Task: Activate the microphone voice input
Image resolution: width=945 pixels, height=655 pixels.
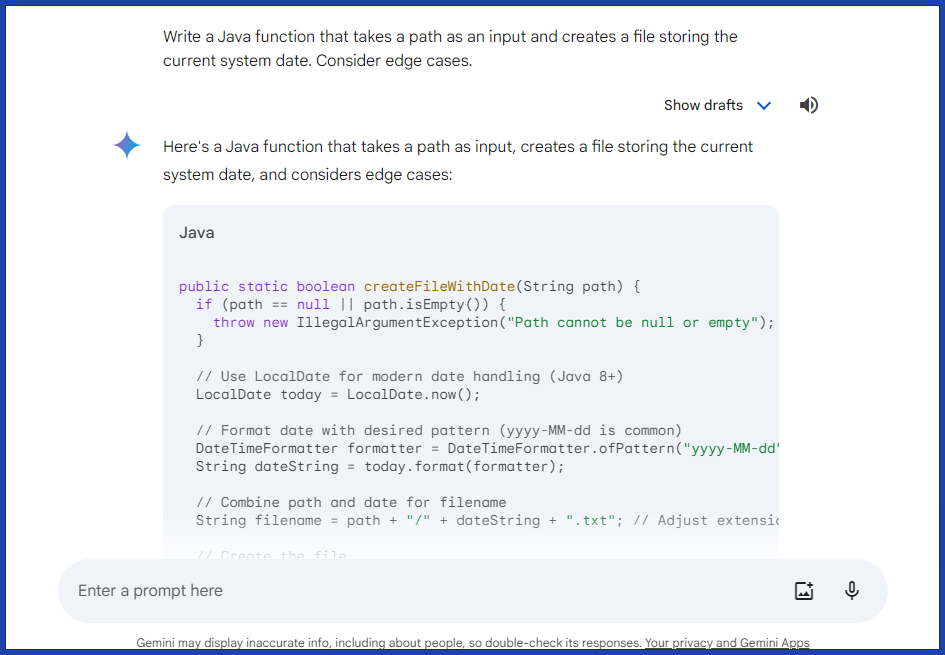Action: click(x=852, y=590)
